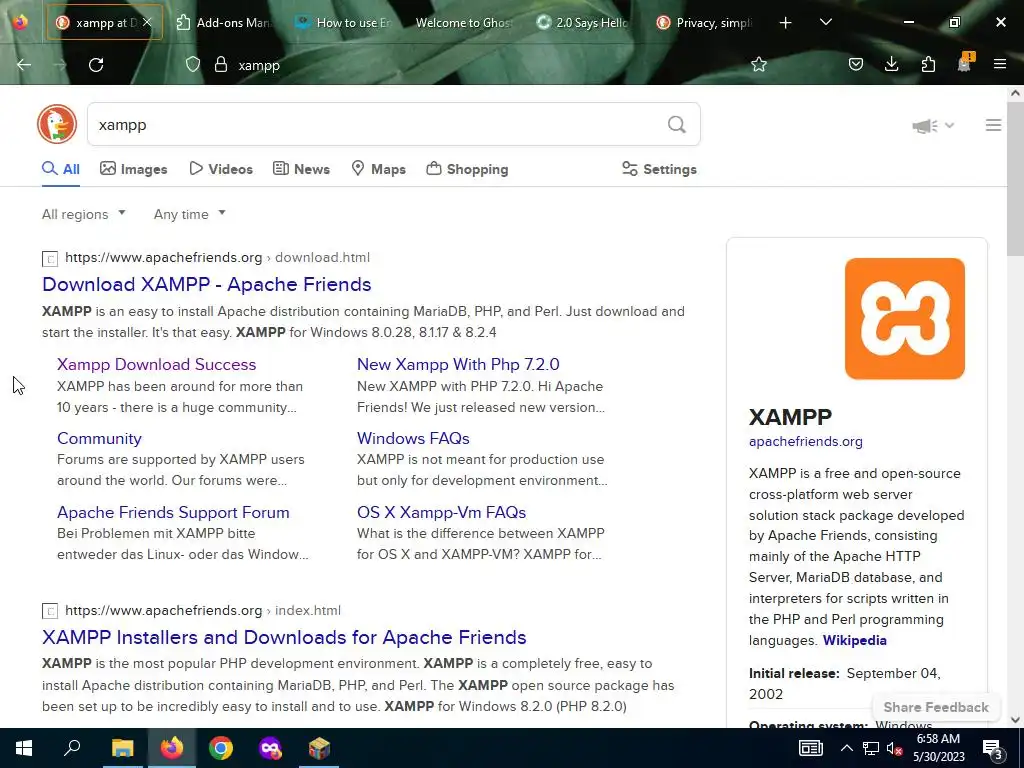Select the All results tab
This screenshot has width=1024, height=768.
point(61,169)
